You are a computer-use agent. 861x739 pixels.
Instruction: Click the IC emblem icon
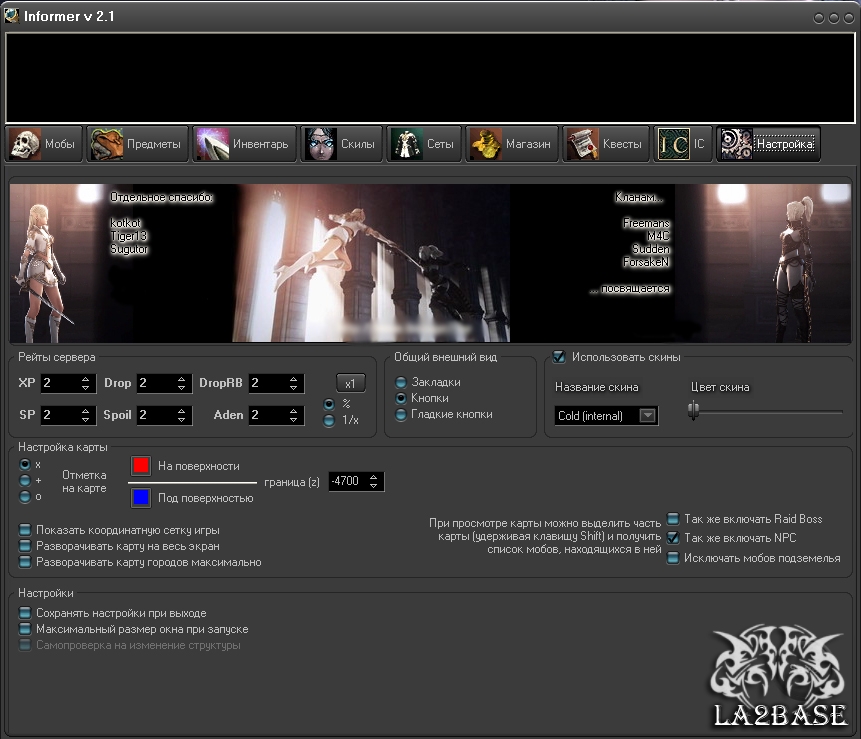pyautogui.click(x=674, y=144)
